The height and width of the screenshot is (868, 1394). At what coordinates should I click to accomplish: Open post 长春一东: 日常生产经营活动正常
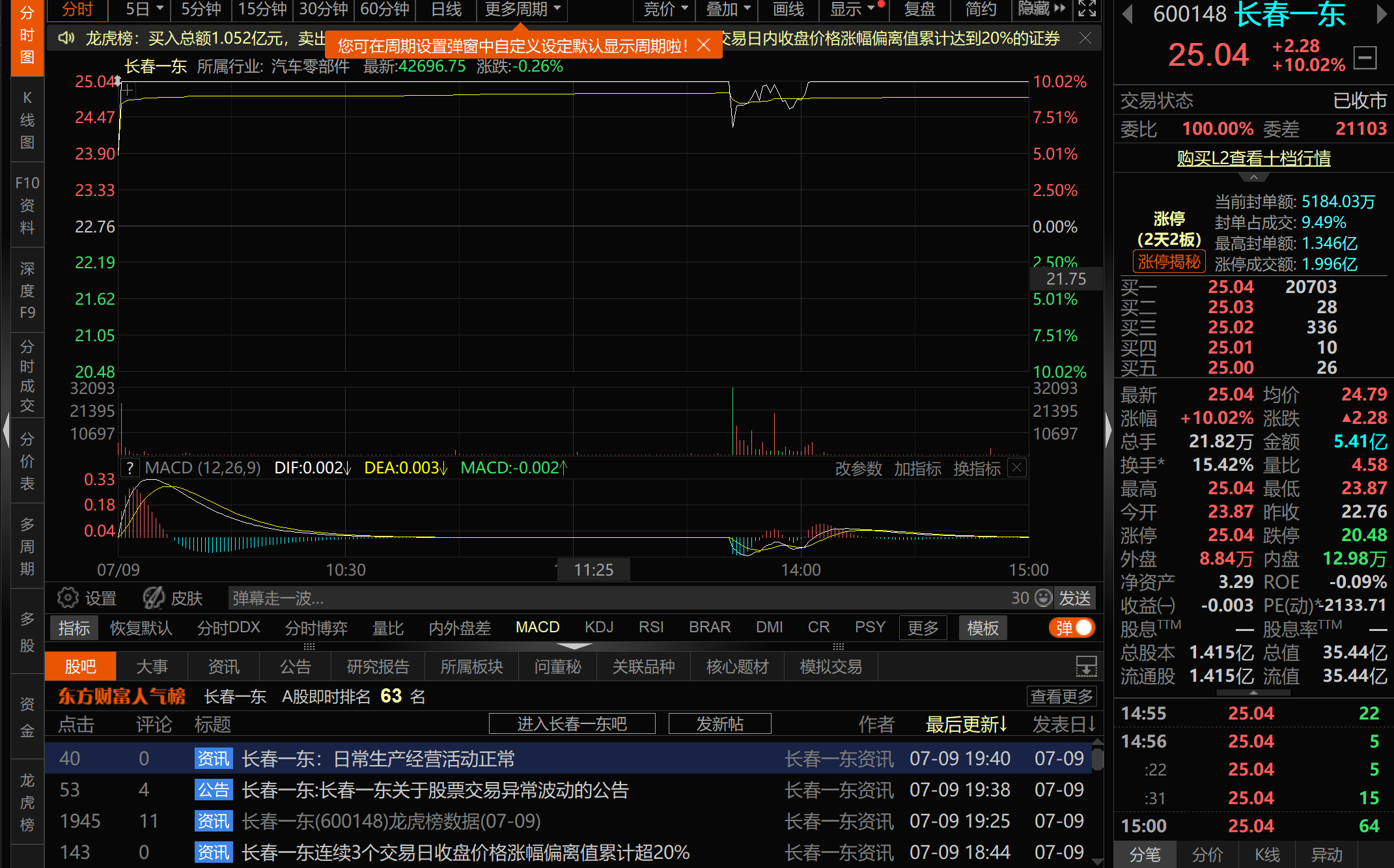(x=378, y=759)
